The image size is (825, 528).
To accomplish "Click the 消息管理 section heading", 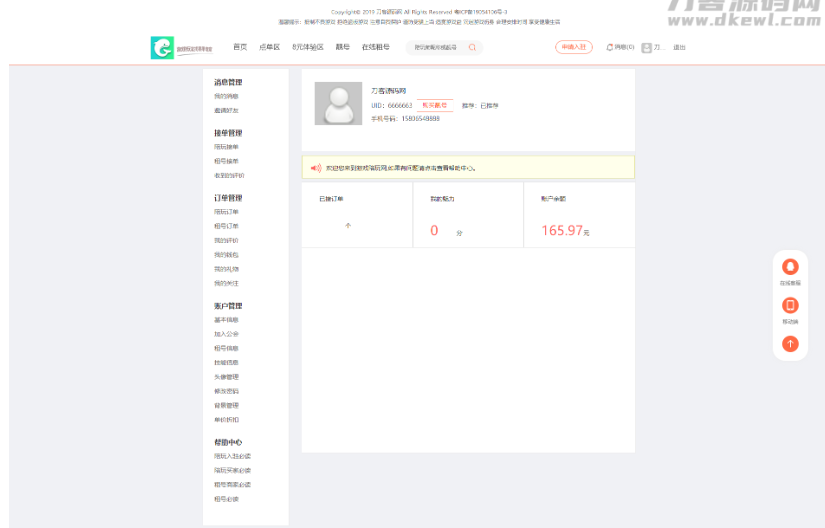I will (x=228, y=82).
